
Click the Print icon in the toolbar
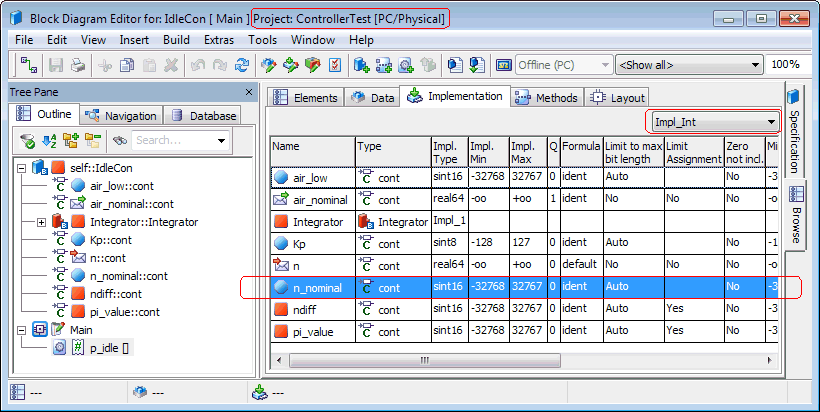pos(78,65)
